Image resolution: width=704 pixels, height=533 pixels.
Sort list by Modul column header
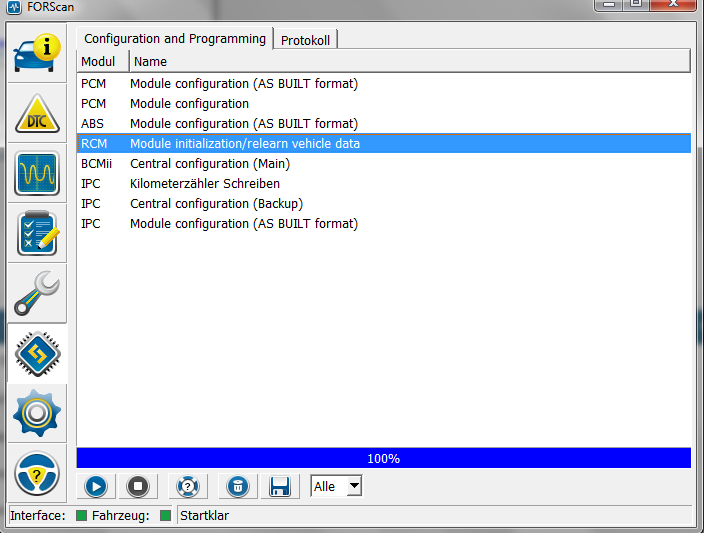click(101, 62)
